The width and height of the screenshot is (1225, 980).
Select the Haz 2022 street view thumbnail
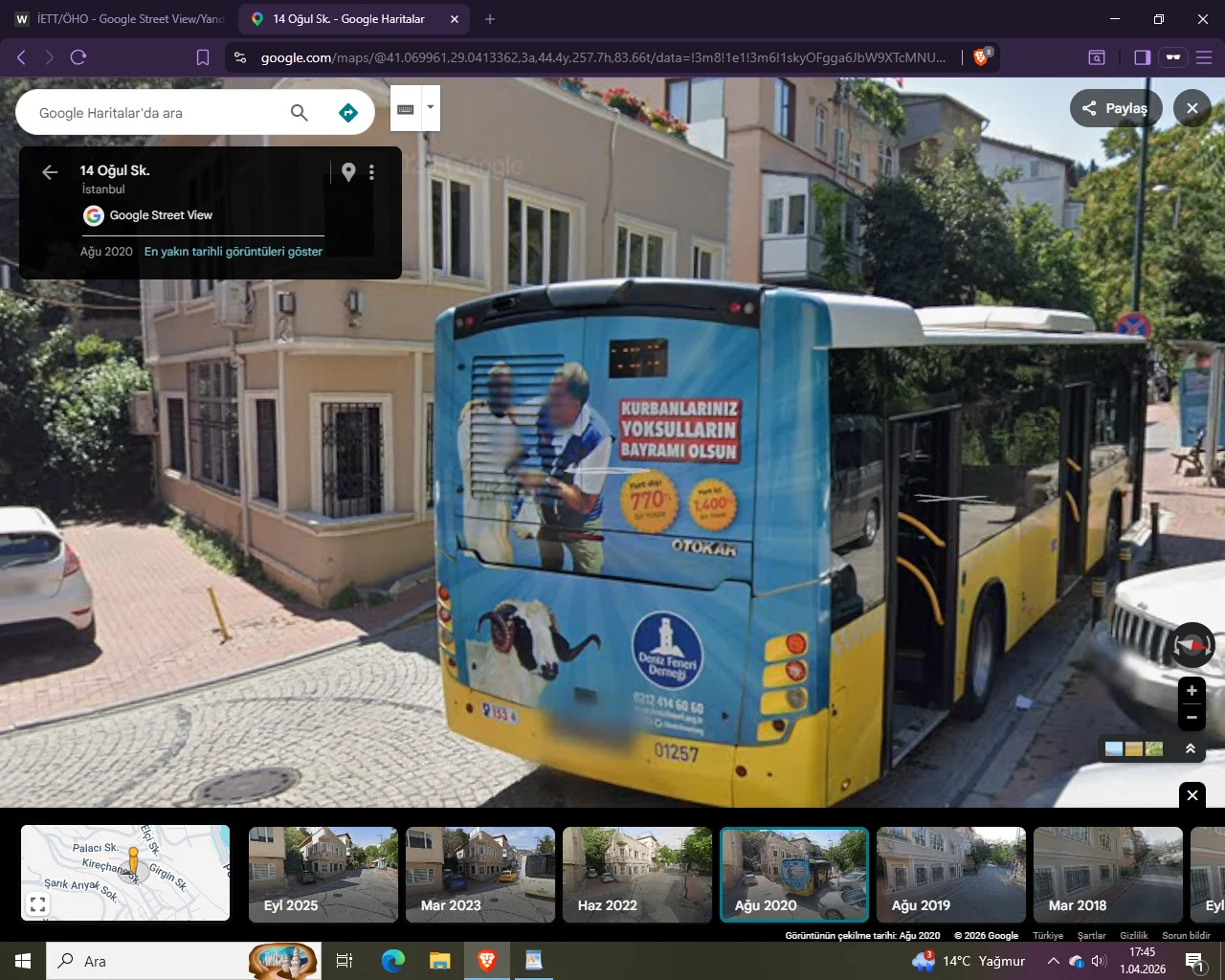pos(637,874)
